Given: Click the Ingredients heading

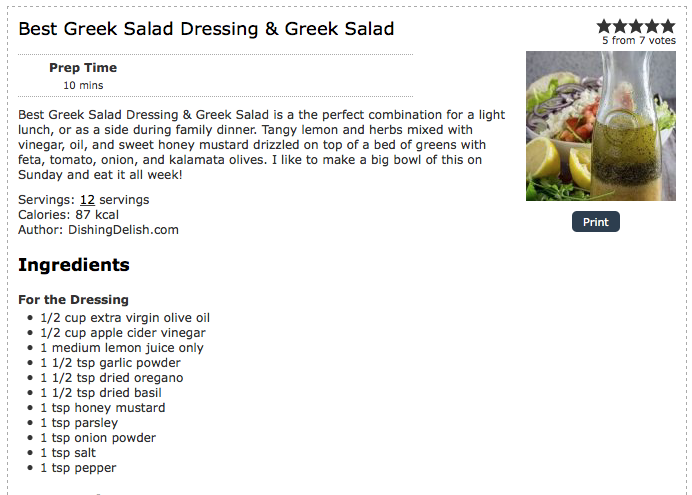Looking at the screenshot, I should [74, 265].
